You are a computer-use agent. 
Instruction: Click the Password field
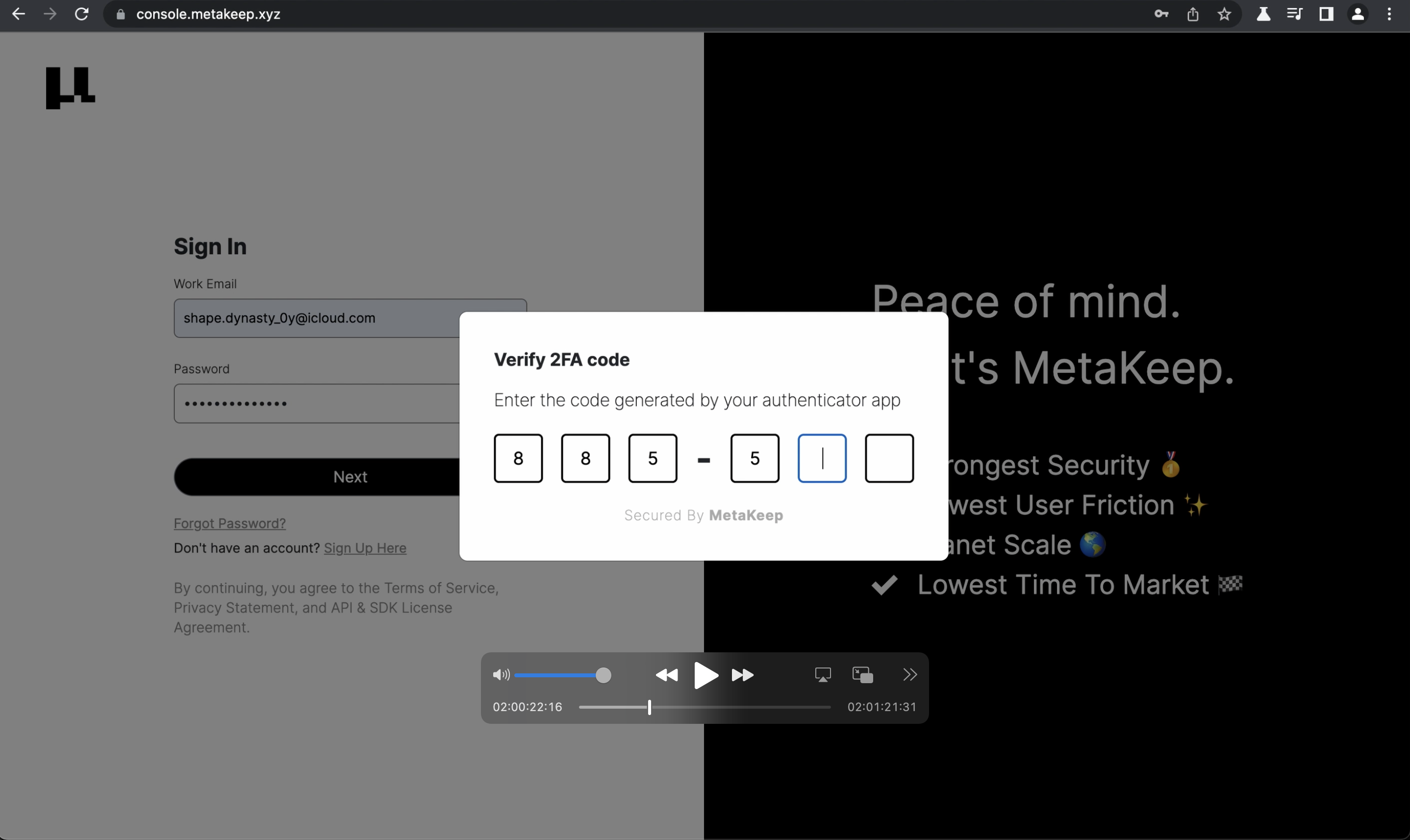317,404
